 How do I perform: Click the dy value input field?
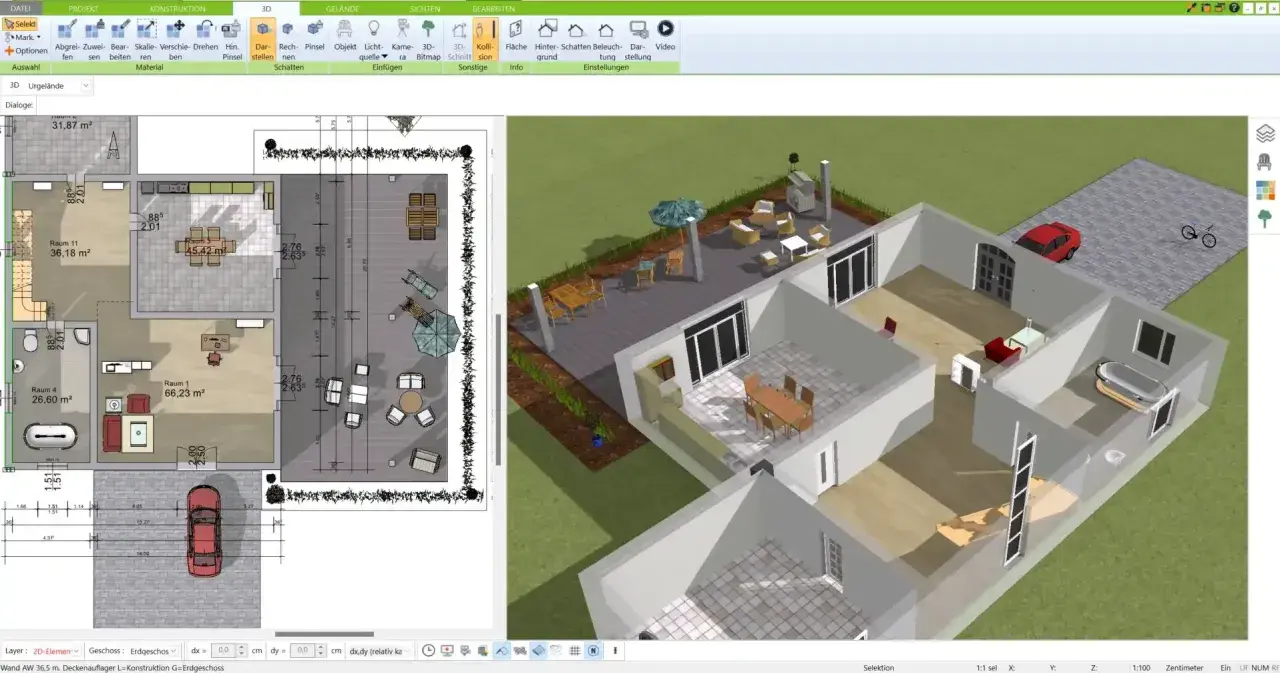(x=302, y=650)
